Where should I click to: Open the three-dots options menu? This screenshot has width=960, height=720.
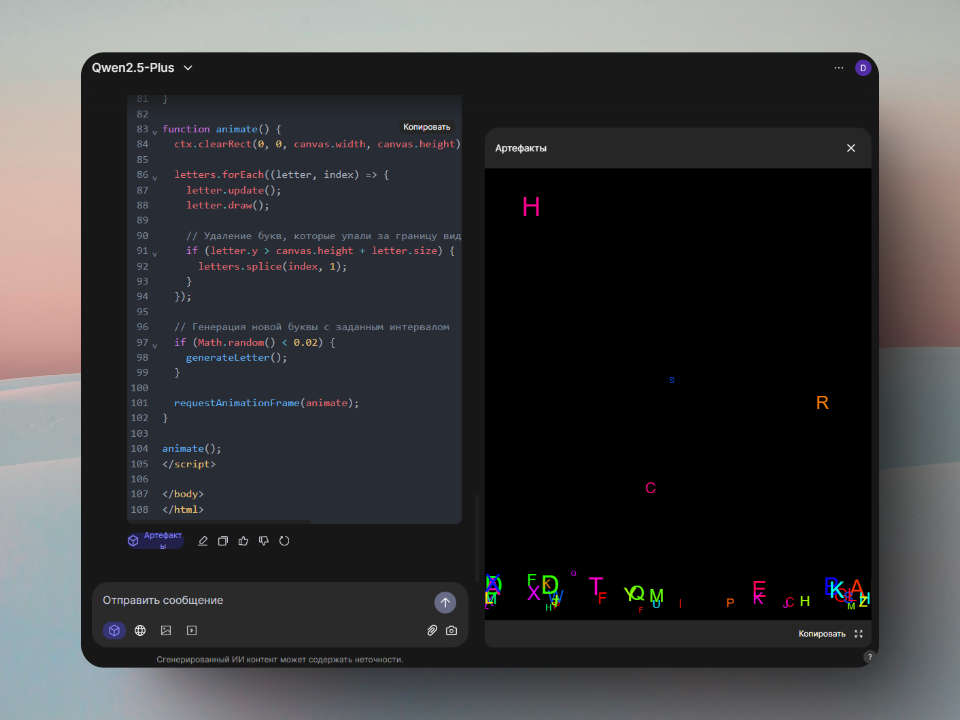click(838, 68)
